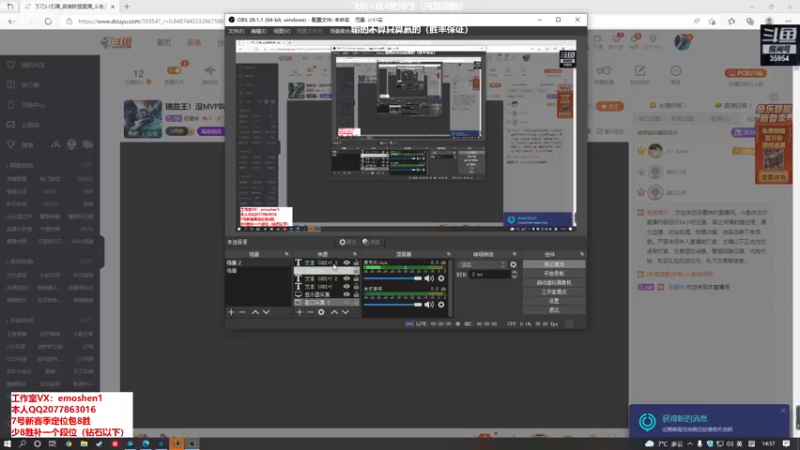The height and width of the screenshot is (450, 800).
Task: Add a new scene with the plus icon in the Scenes panel
Action: [x=231, y=312]
